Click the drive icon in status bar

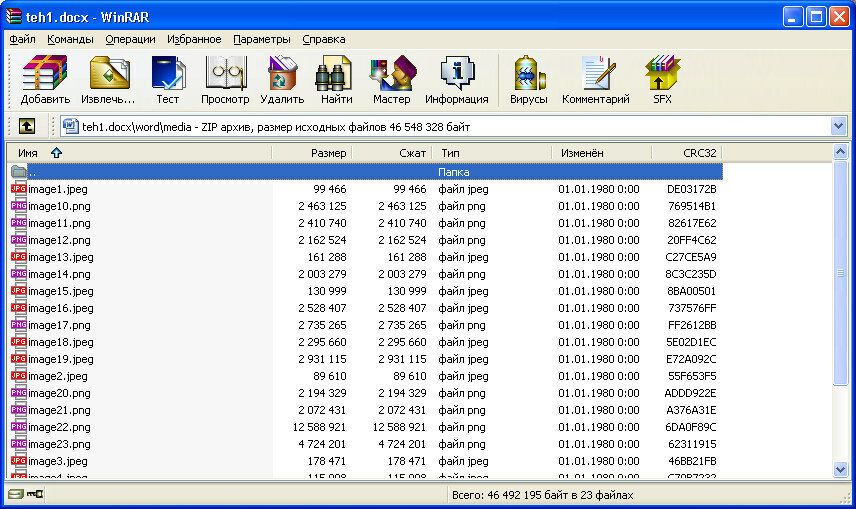pos(15,494)
